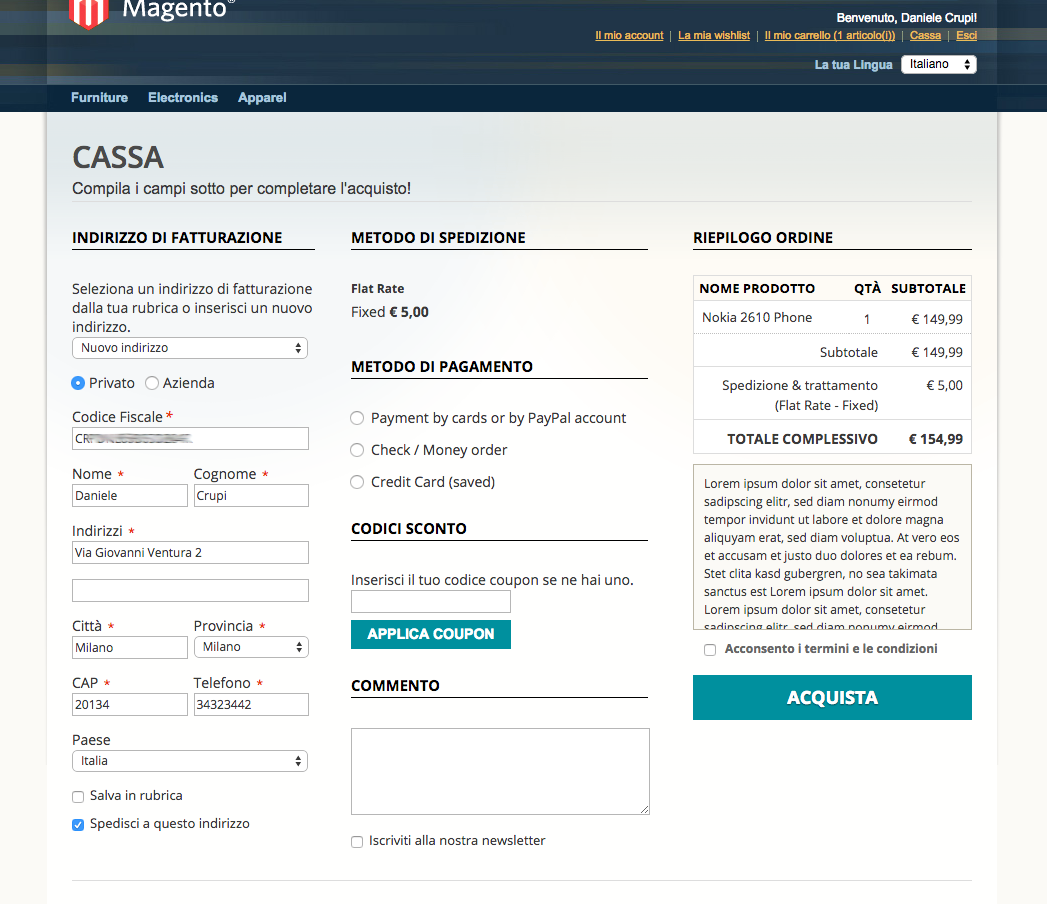Follow the Cassa header link

(x=925, y=35)
